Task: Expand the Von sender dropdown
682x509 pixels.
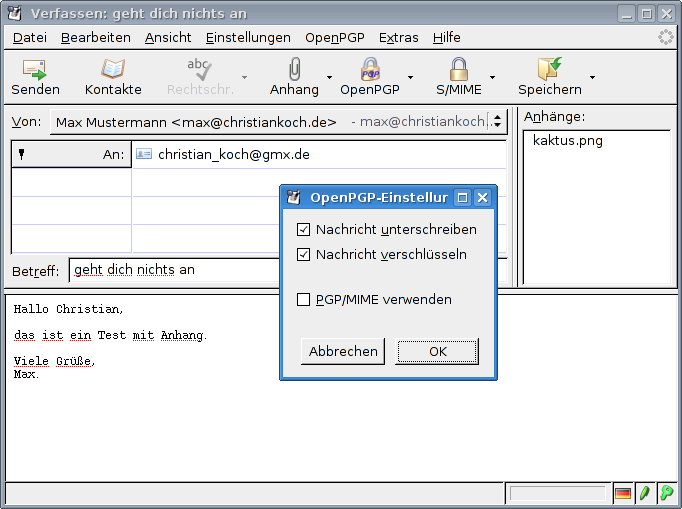Action: tap(497, 122)
